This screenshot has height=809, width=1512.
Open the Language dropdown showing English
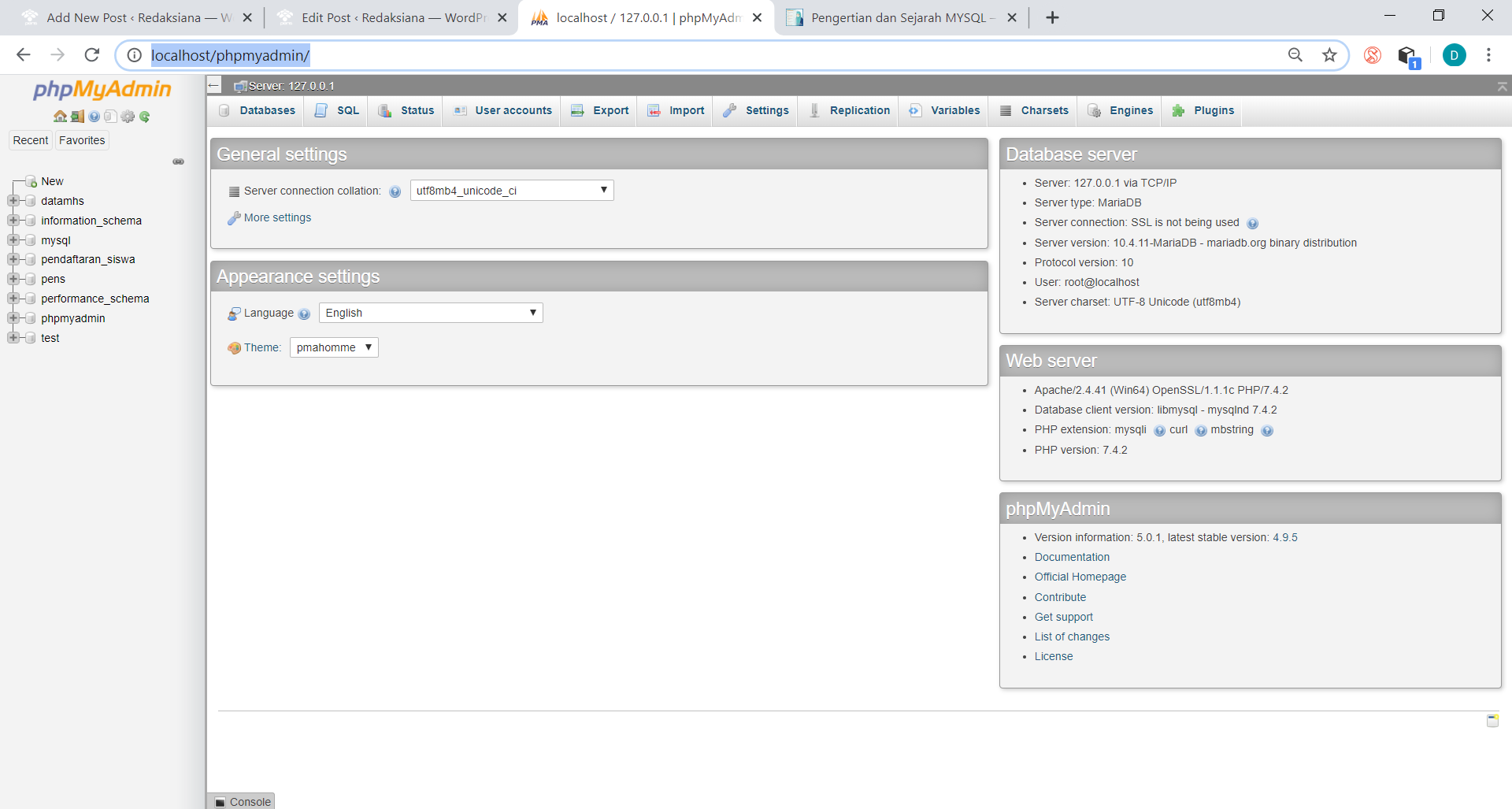click(431, 313)
